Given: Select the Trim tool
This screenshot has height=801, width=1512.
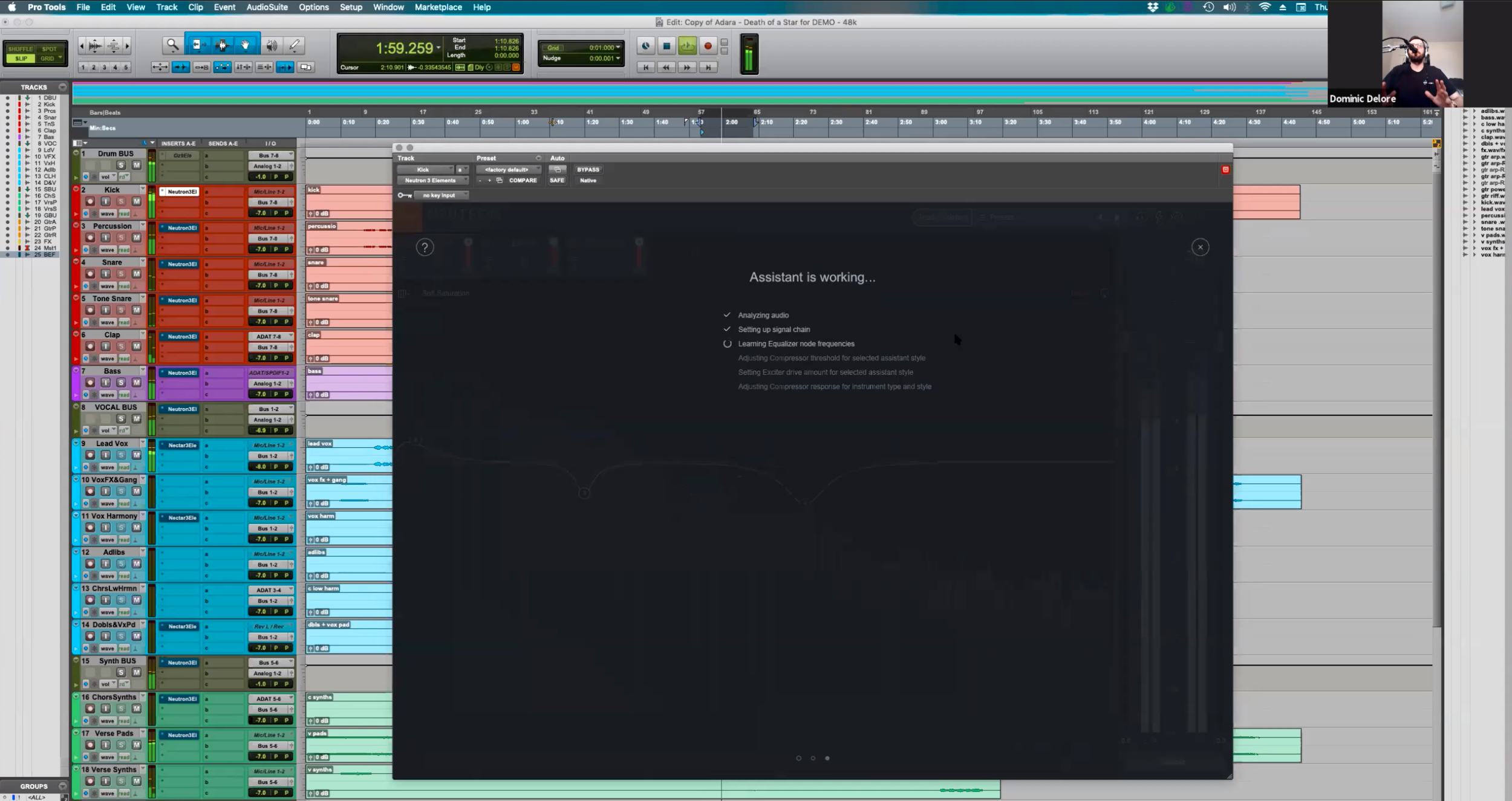Looking at the screenshot, I should [x=197, y=45].
